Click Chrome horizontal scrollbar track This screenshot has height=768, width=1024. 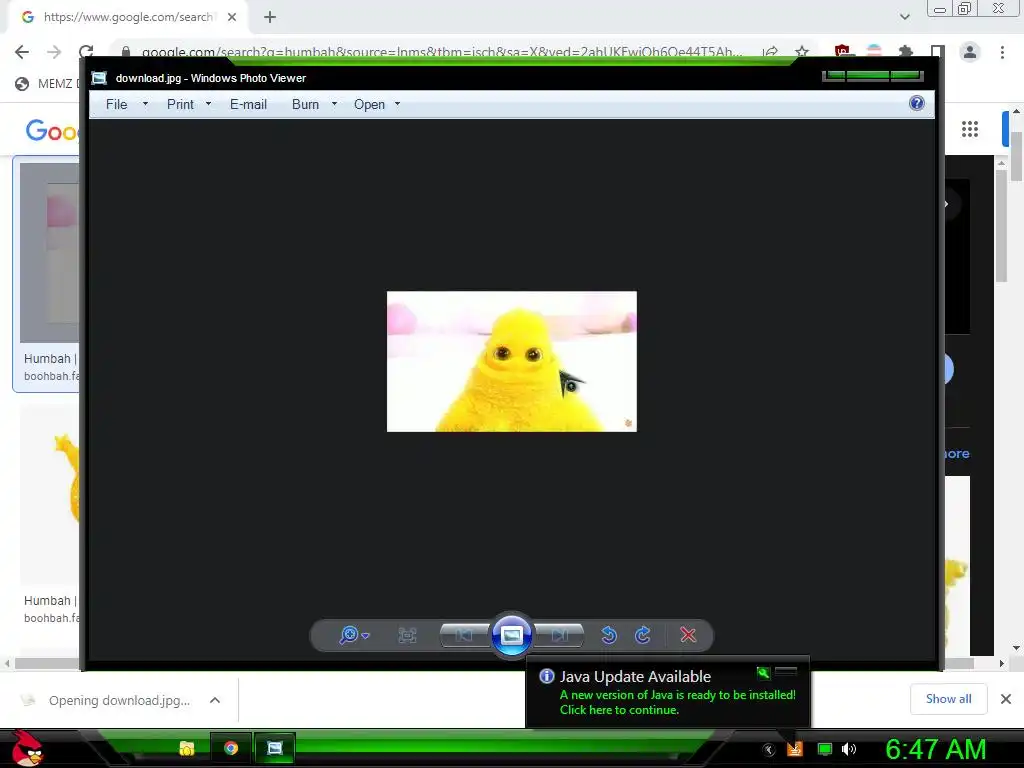coord(503,664)
